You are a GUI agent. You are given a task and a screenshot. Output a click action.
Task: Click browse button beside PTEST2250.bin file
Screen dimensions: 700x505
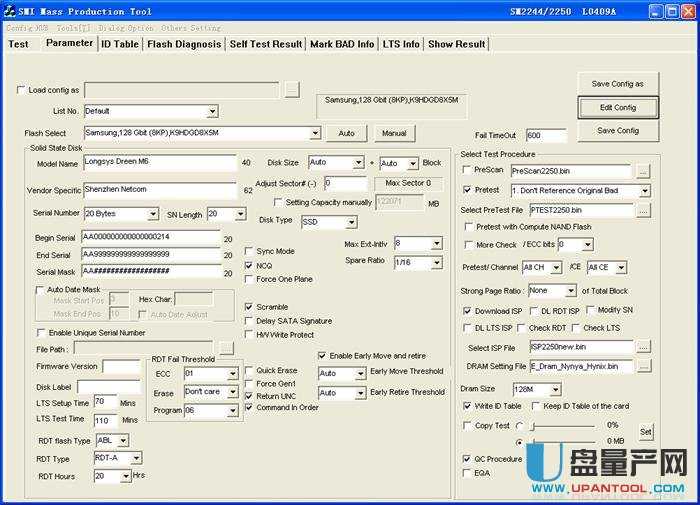point(643,210)
